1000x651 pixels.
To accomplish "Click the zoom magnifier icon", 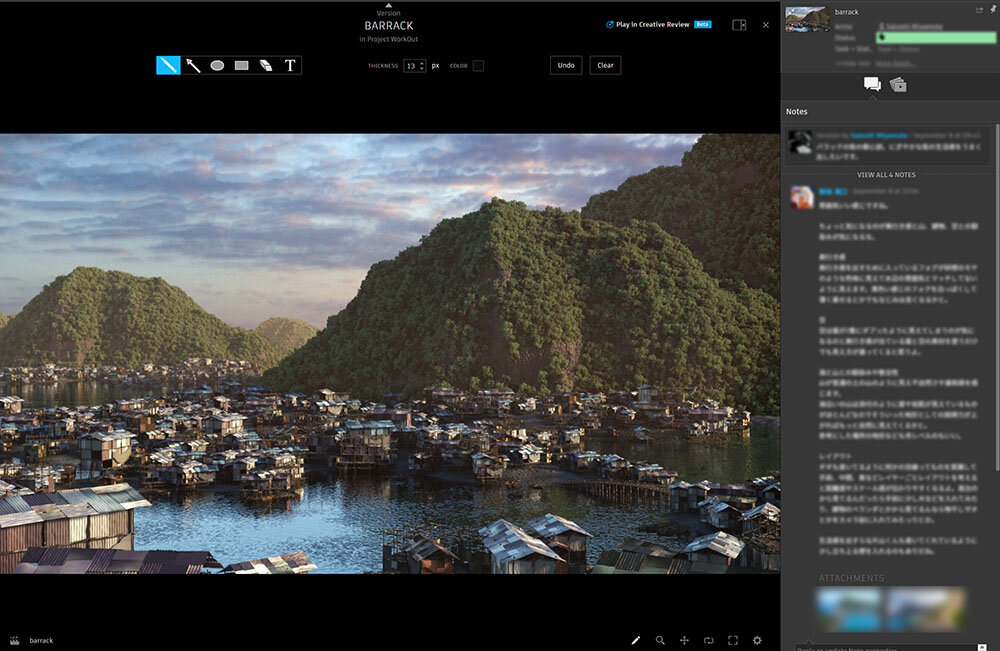I will point(660,640).
